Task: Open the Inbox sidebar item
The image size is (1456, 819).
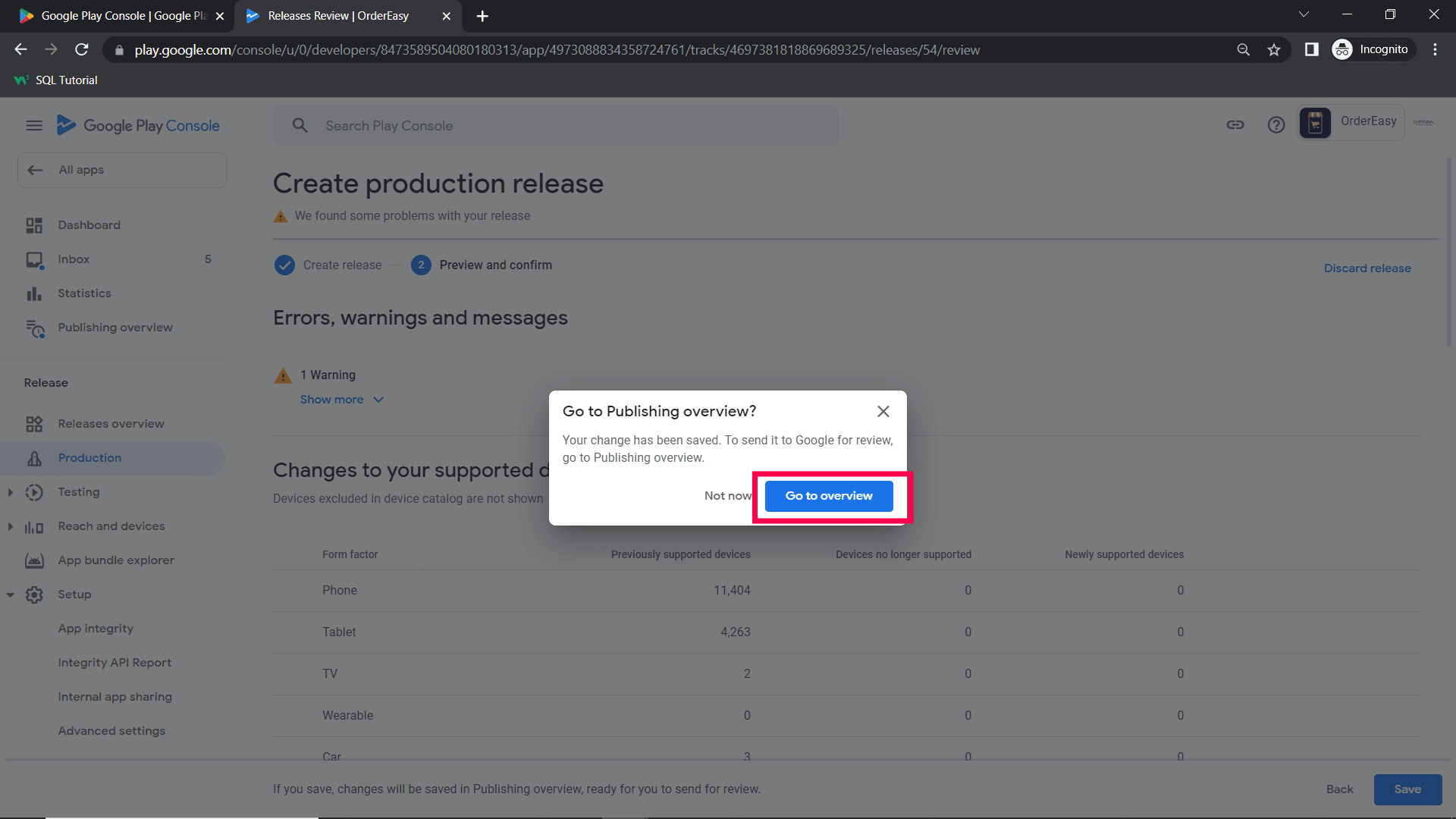Action: pos(74,259)
